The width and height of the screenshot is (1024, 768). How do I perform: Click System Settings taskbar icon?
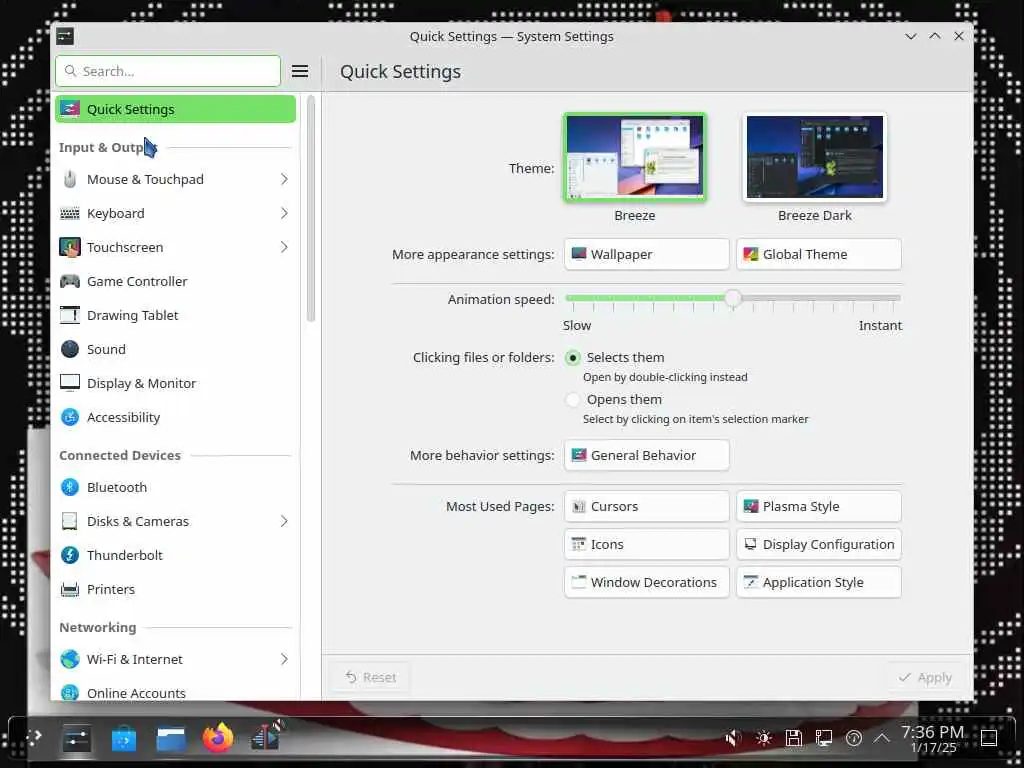point(76,739)
